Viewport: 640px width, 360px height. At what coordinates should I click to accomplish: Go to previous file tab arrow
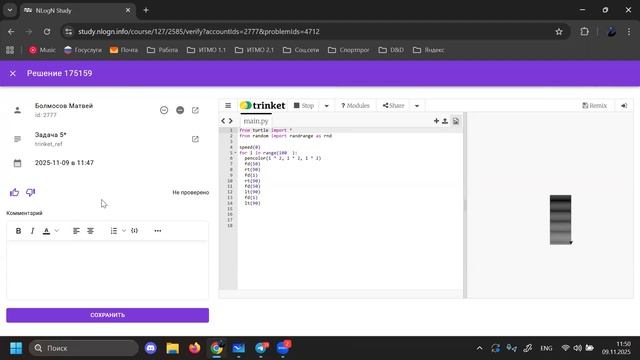[223, 121]
